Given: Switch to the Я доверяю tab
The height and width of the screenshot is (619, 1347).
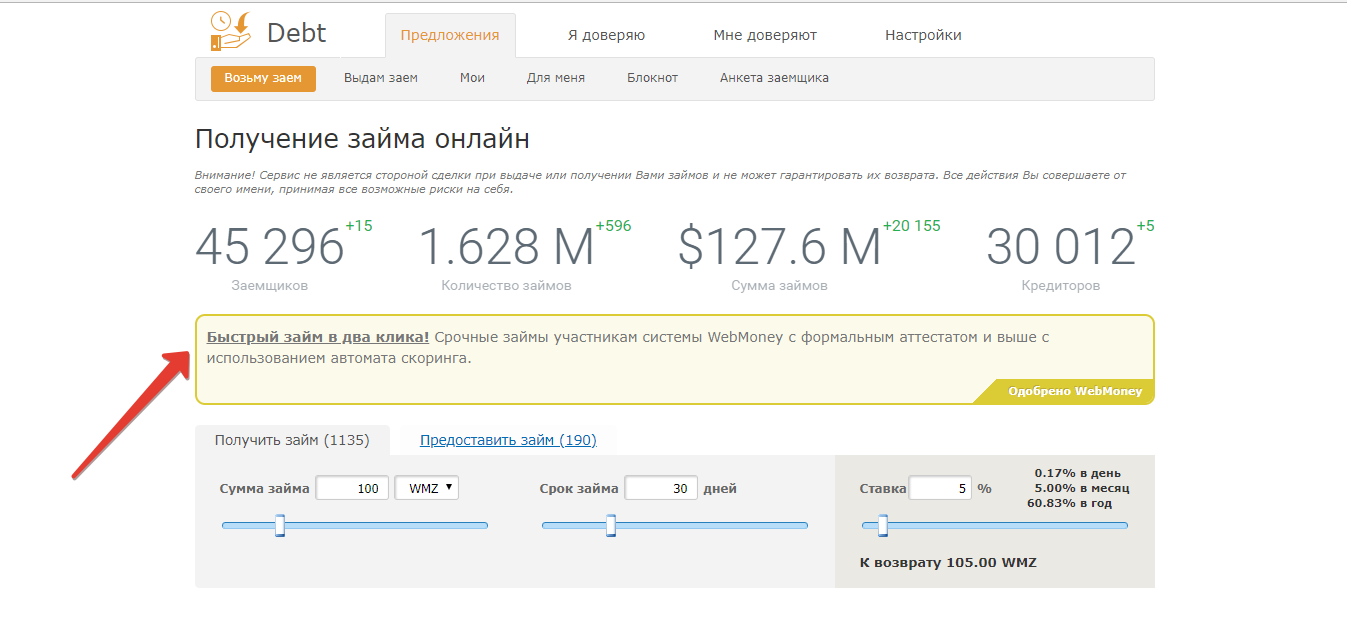Looking at the screenshot, I should 606,35.
